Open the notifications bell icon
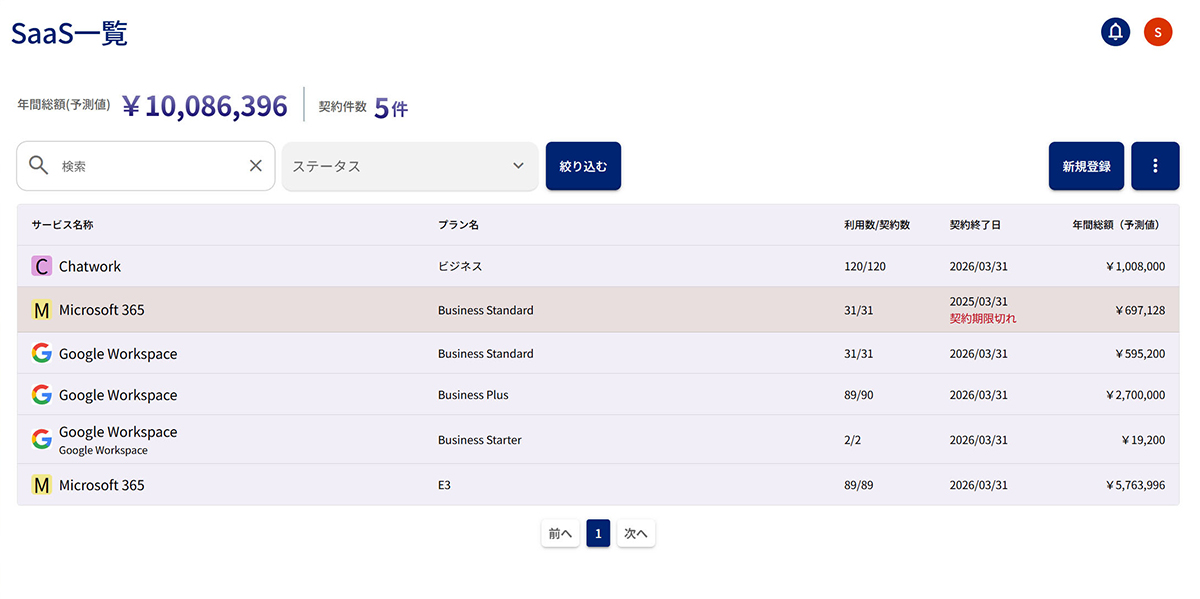The width and height of the screenshot is (1200, 599). (1115, 32)
